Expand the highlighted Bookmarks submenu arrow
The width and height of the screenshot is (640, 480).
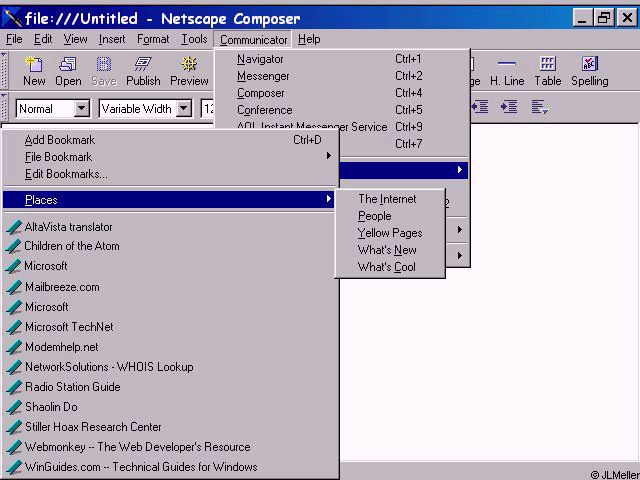pyautogui.click(x=460, y=169)
